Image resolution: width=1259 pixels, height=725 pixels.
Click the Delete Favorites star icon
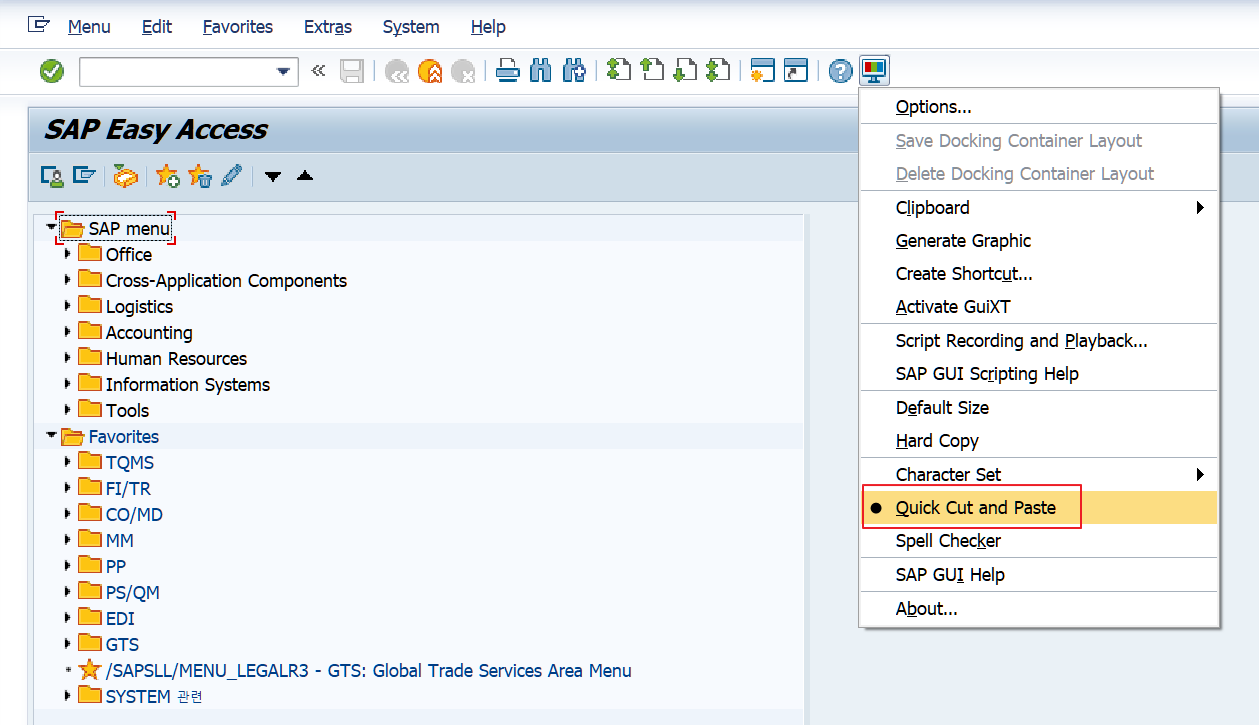point(199,177)
